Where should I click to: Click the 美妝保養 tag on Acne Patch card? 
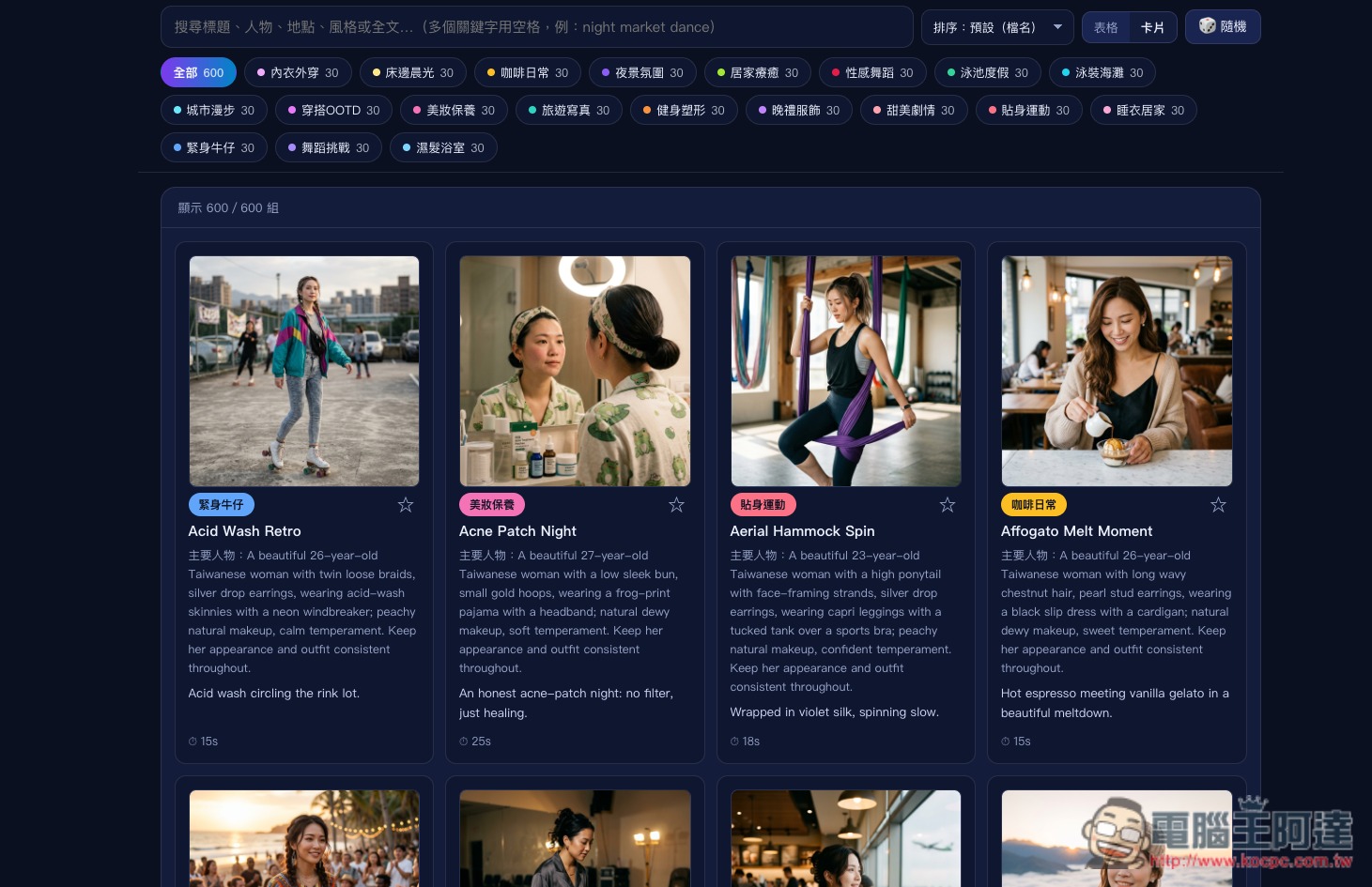tap(492, 505)
